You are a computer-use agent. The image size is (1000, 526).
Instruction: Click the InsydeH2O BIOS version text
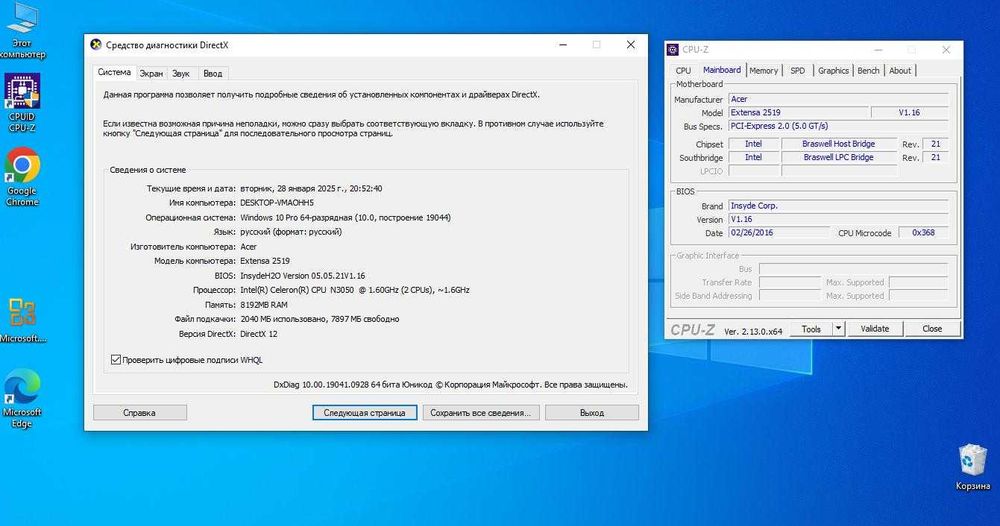point(302,275)
